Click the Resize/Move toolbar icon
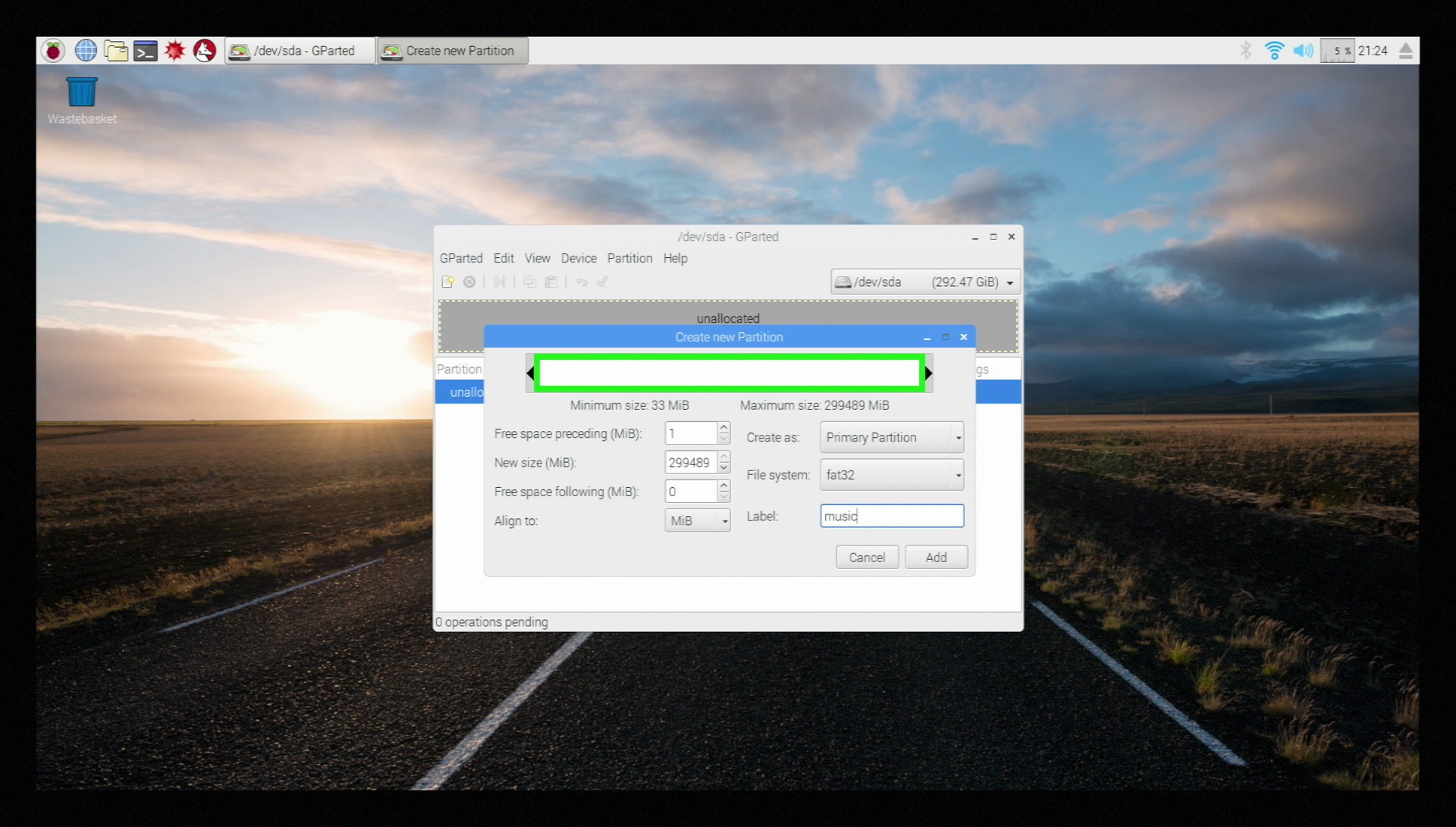This screenshot has width=1456, height=827. point(499,282)
